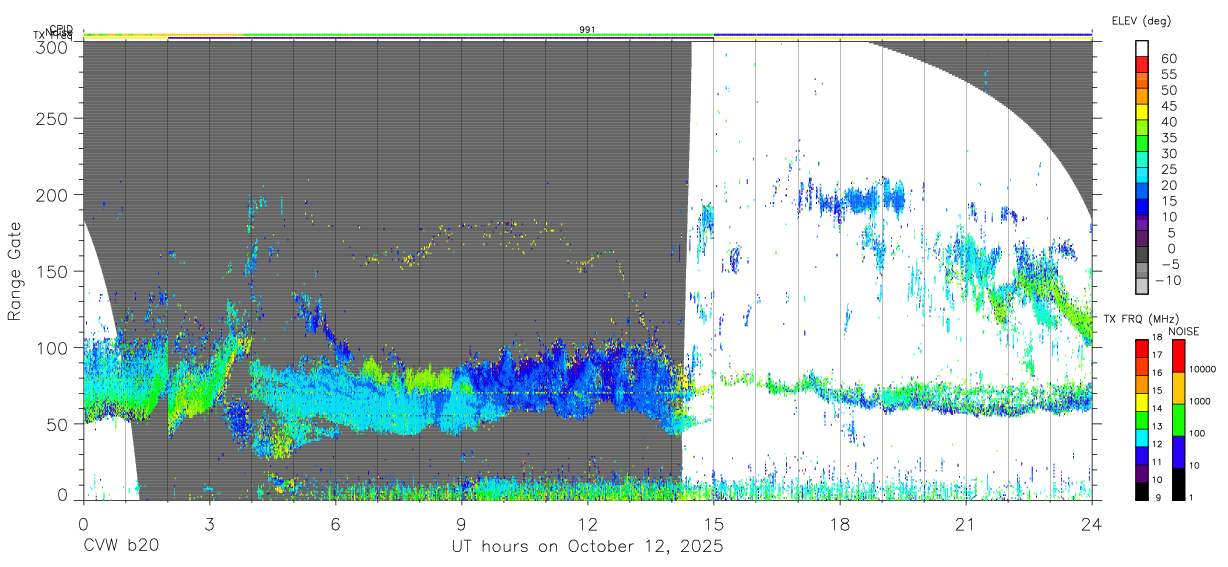Click the 'CVW b20' radar beam label

pos(120,547)
